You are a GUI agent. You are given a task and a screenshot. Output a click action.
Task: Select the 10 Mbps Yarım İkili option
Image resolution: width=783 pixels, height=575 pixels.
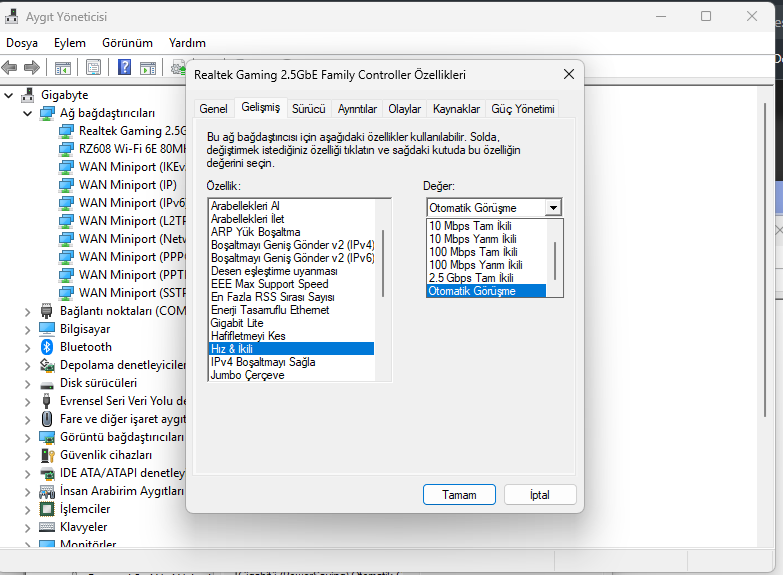point(486,239)
